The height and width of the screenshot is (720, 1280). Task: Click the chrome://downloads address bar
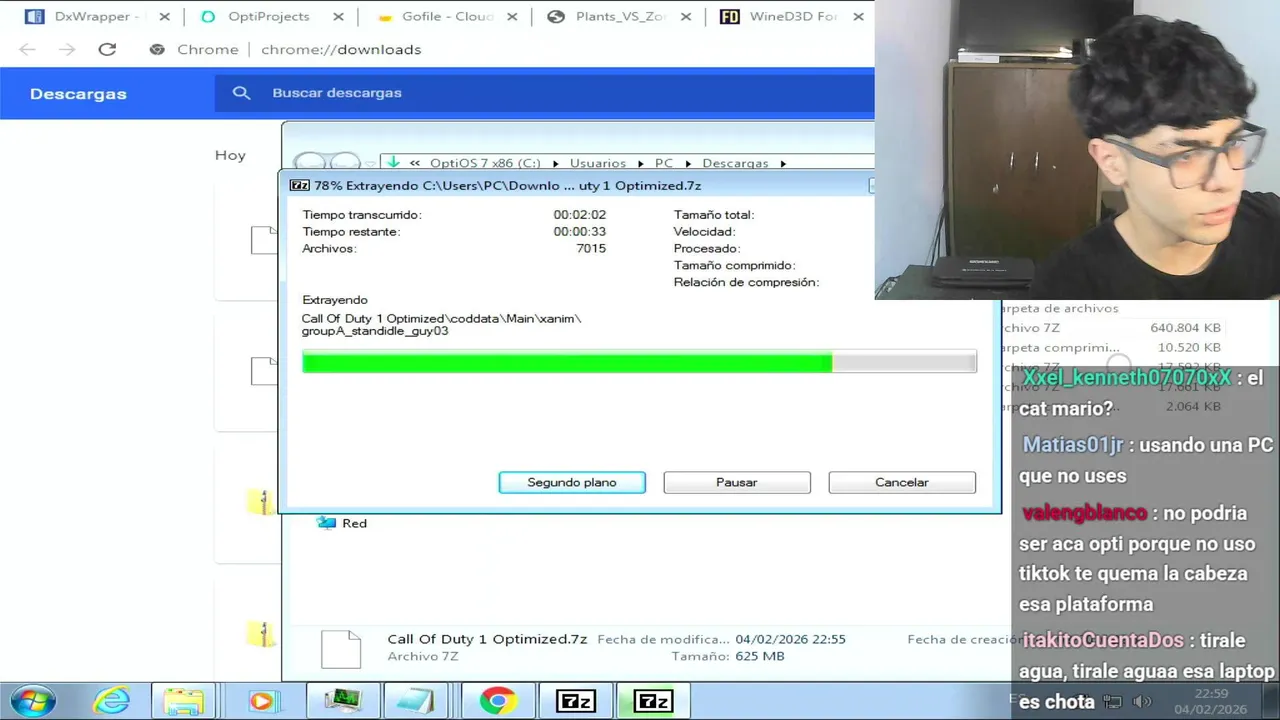[341, 49]
